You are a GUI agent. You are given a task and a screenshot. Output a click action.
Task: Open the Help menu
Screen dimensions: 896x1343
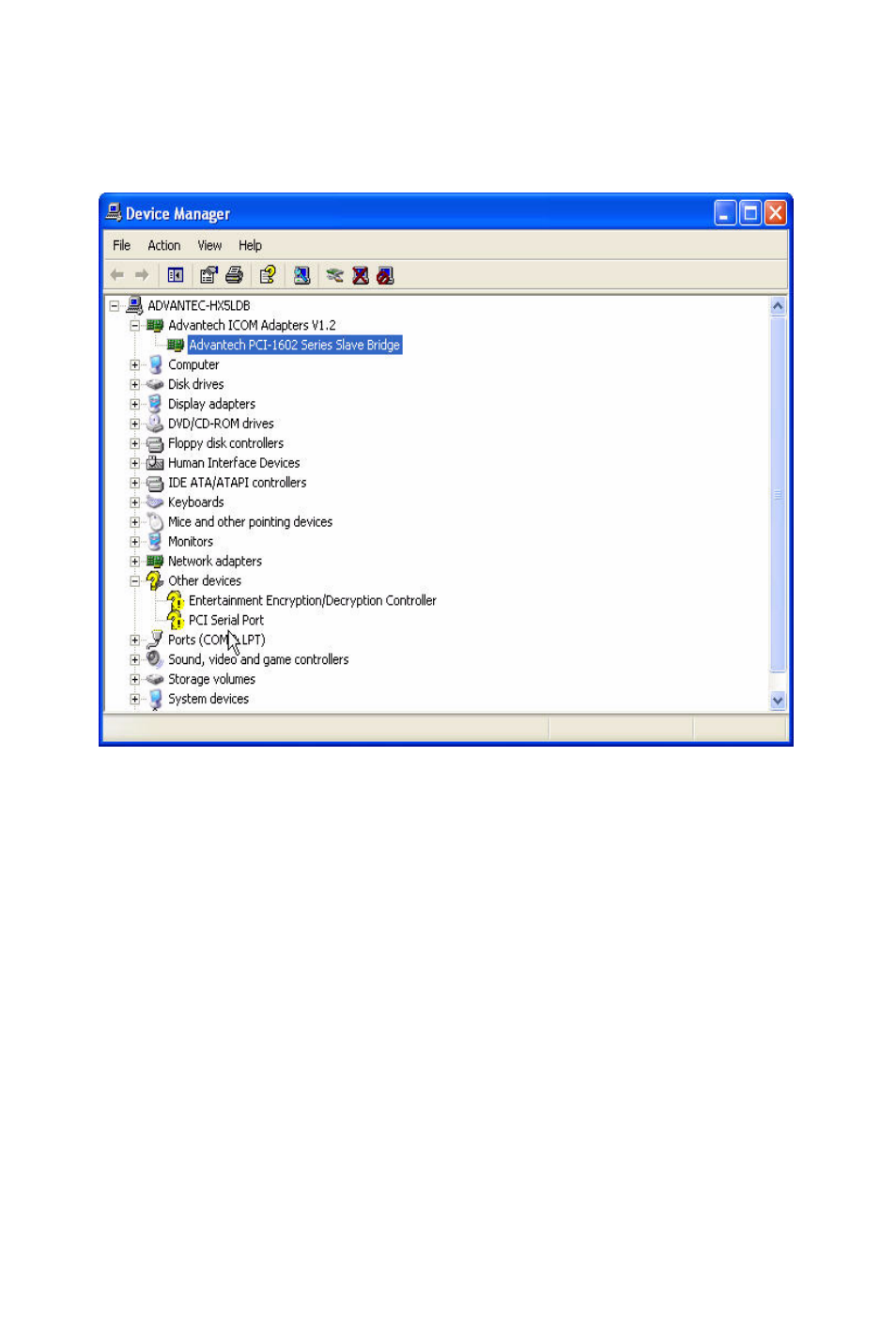[x=250, y=245]
